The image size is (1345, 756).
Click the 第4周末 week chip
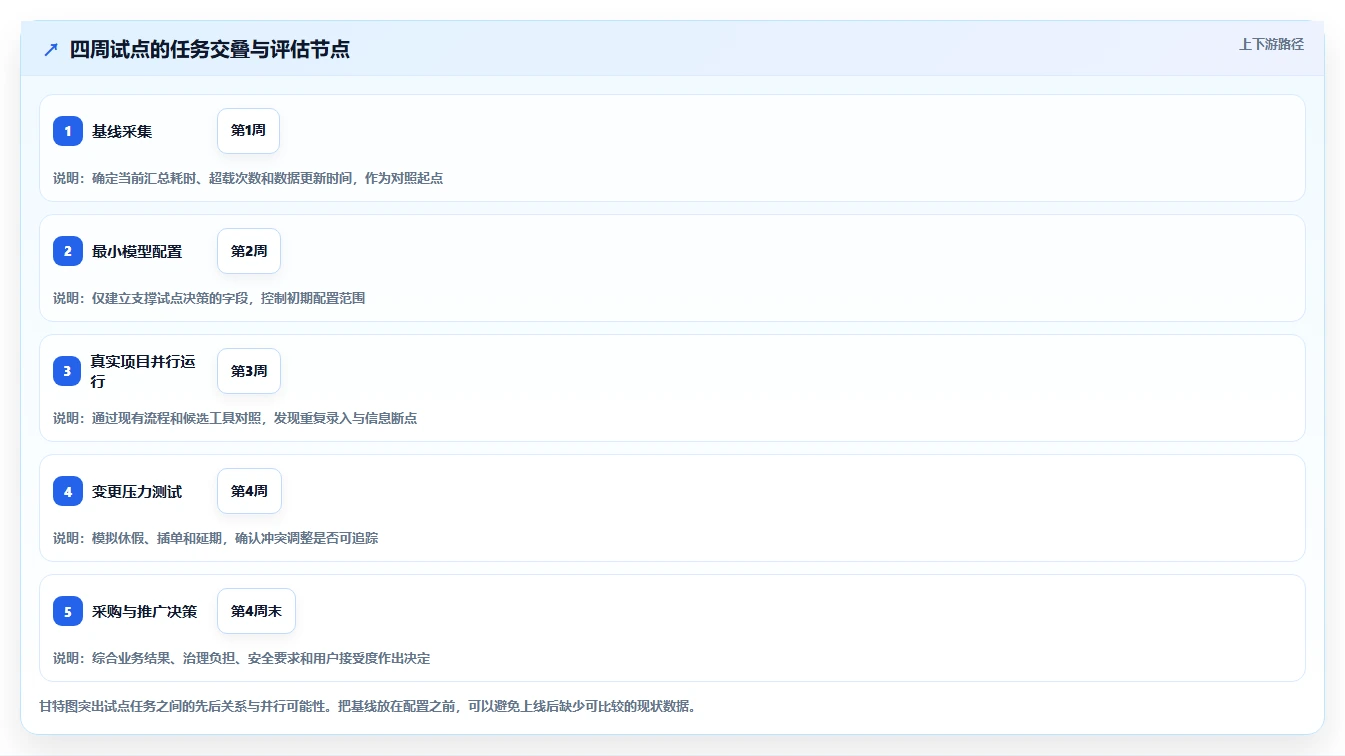tap(256, 611)
